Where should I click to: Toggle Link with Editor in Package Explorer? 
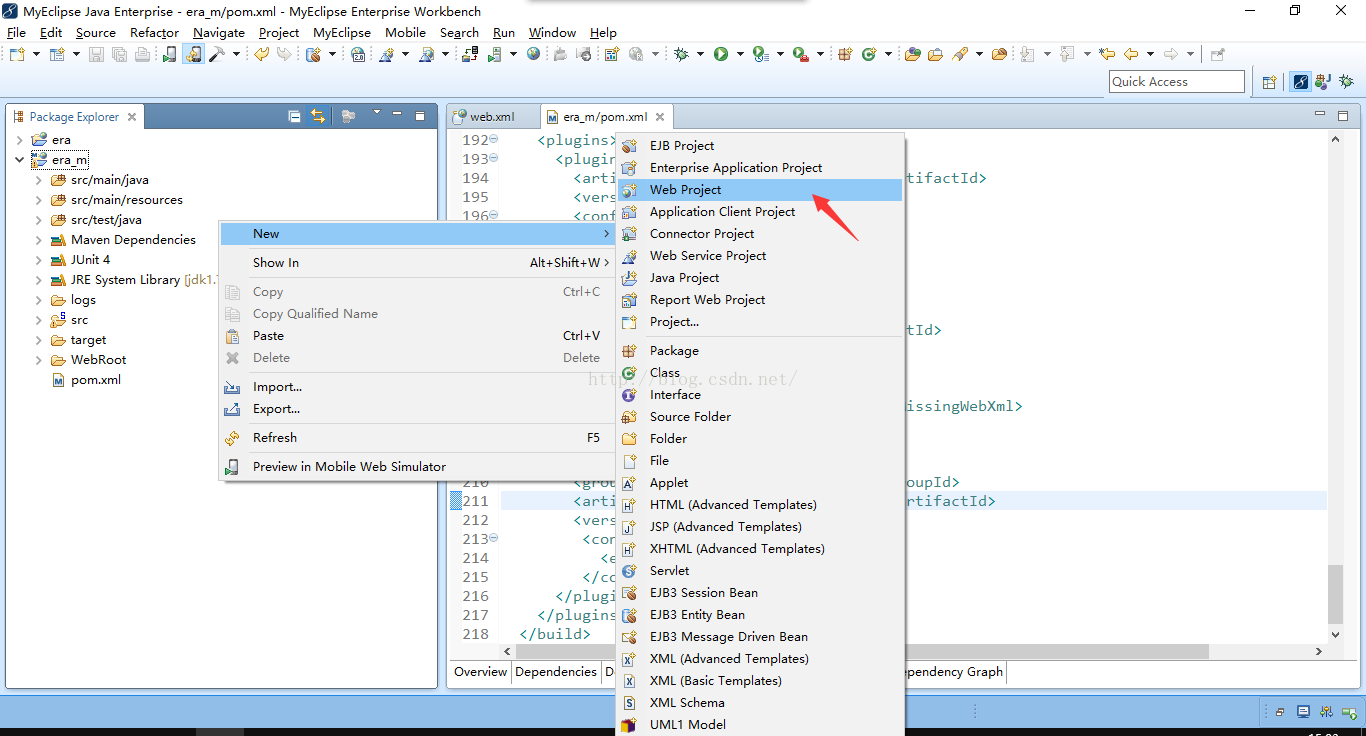pos(318,116)
